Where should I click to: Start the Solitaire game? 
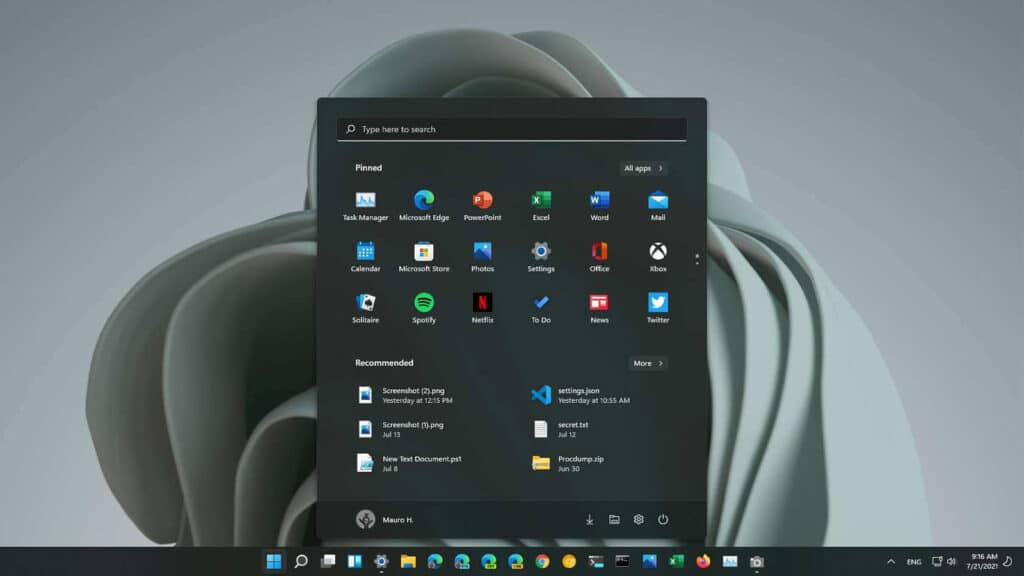point(365,308)
